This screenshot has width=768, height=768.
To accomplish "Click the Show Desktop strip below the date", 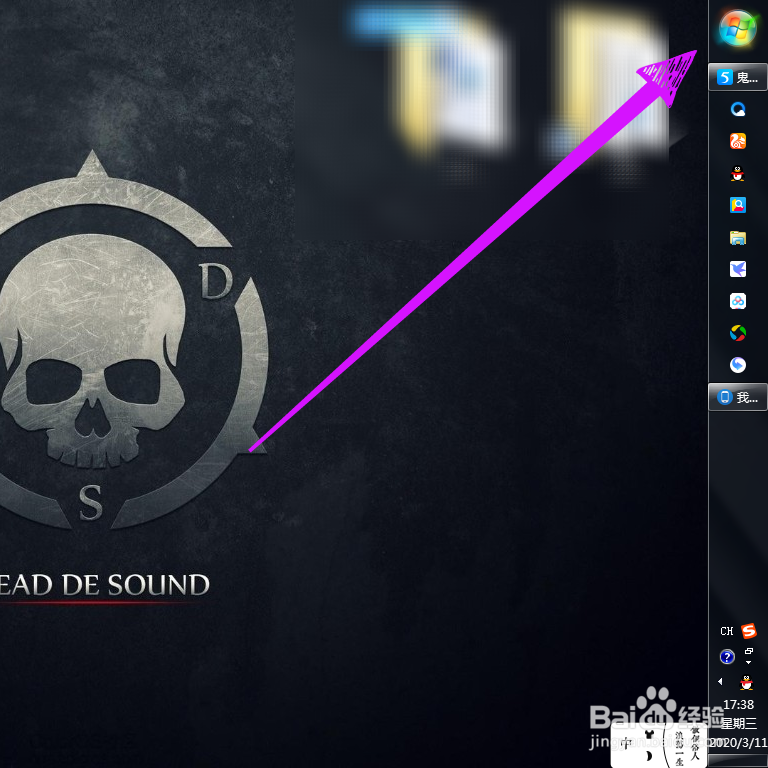I will pos(738,761).
